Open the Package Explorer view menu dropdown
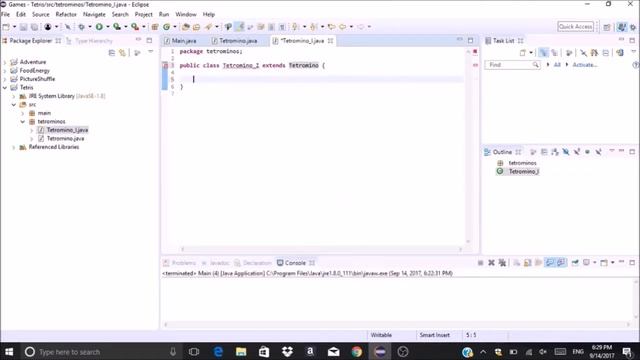This screenshot has height=360, width=640. pyautogui.click(x=151, y=52)
